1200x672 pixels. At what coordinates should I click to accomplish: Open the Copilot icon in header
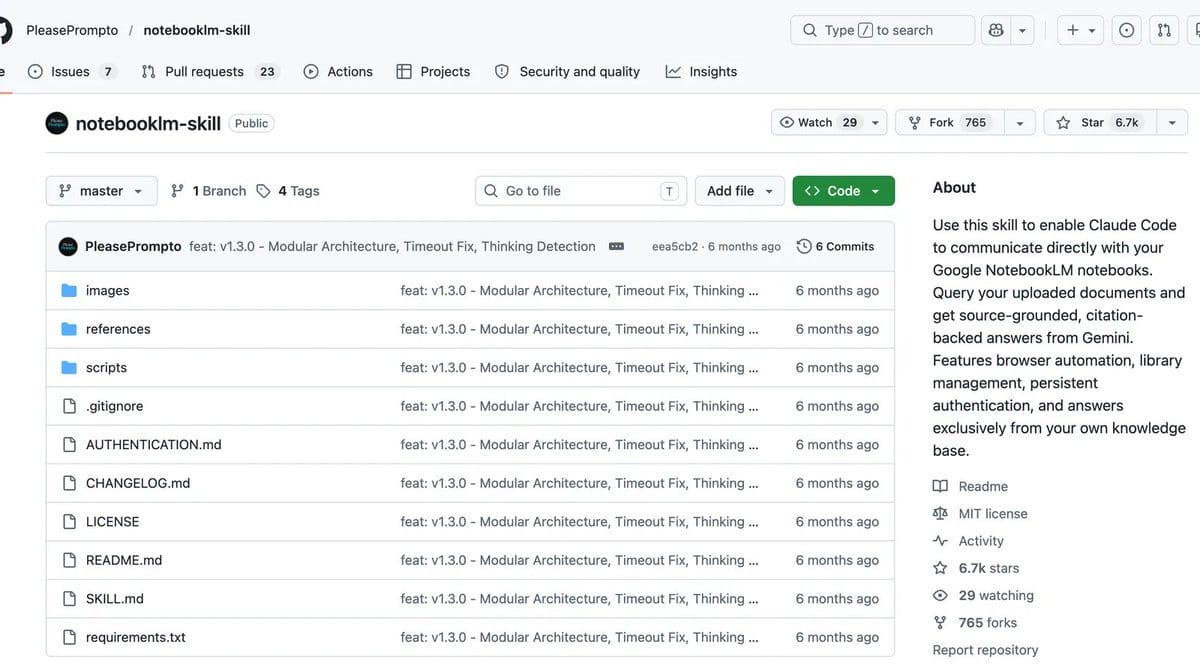(x=996, y=30)
